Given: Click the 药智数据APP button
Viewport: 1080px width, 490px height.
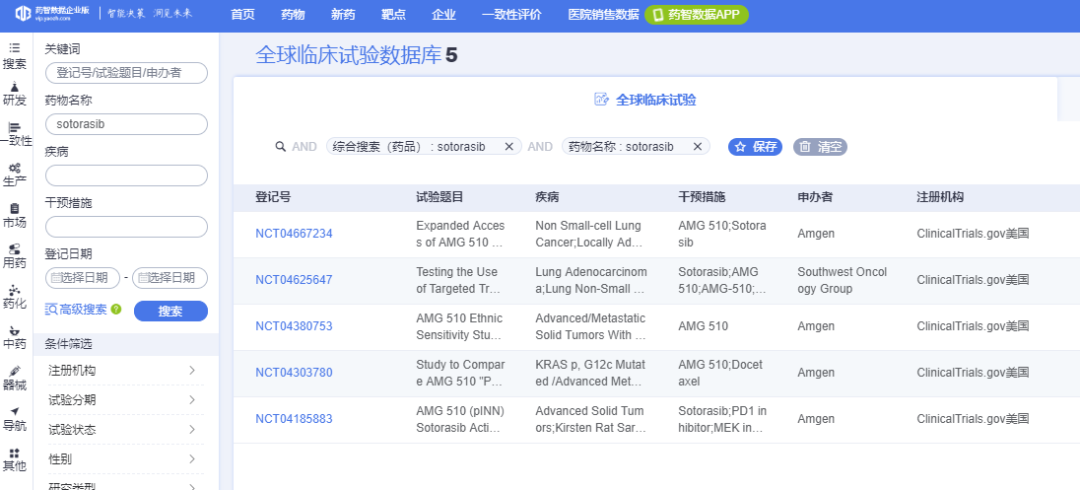Looking at the screenshot, I should point(696,14).
